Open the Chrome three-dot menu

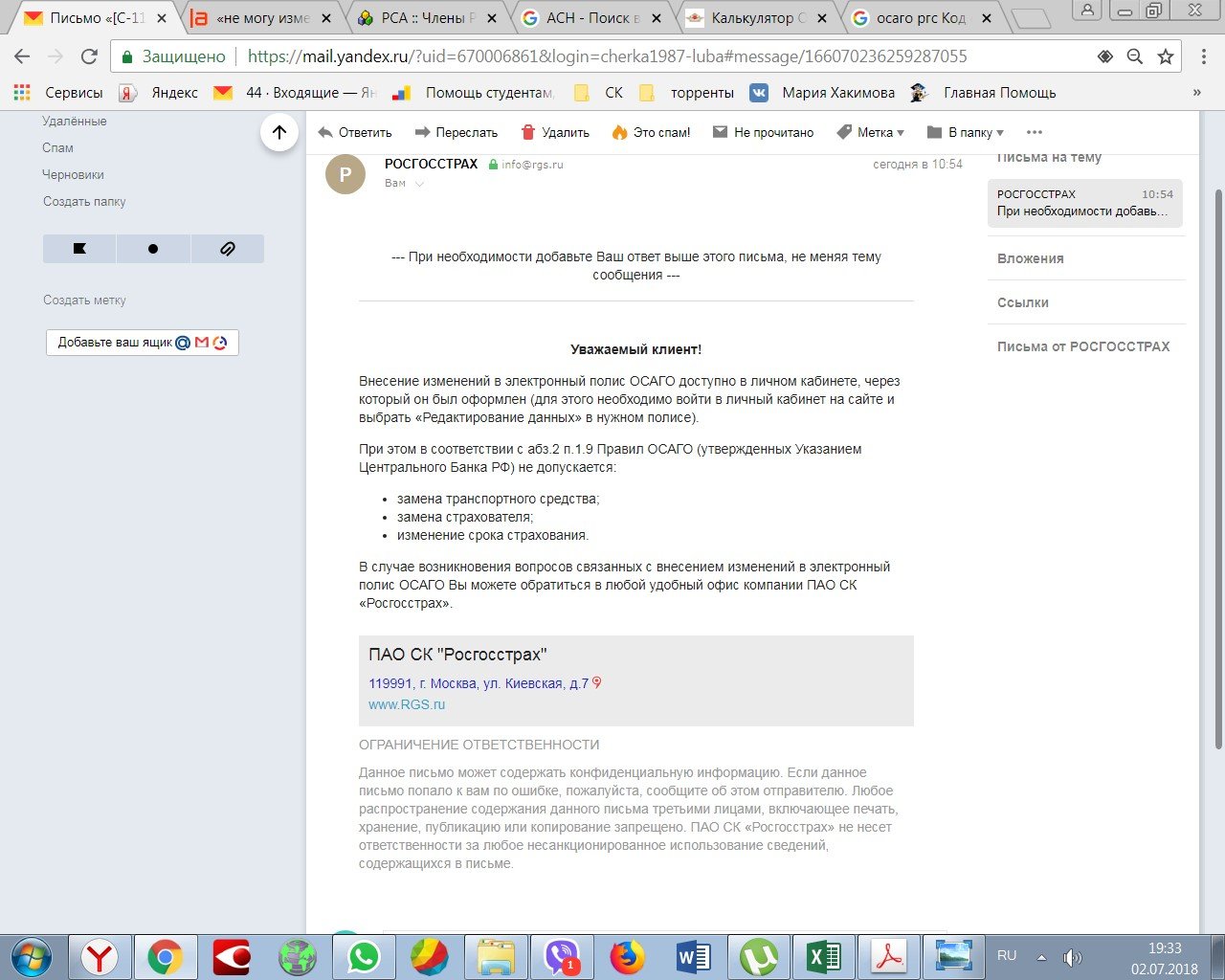1204,56
